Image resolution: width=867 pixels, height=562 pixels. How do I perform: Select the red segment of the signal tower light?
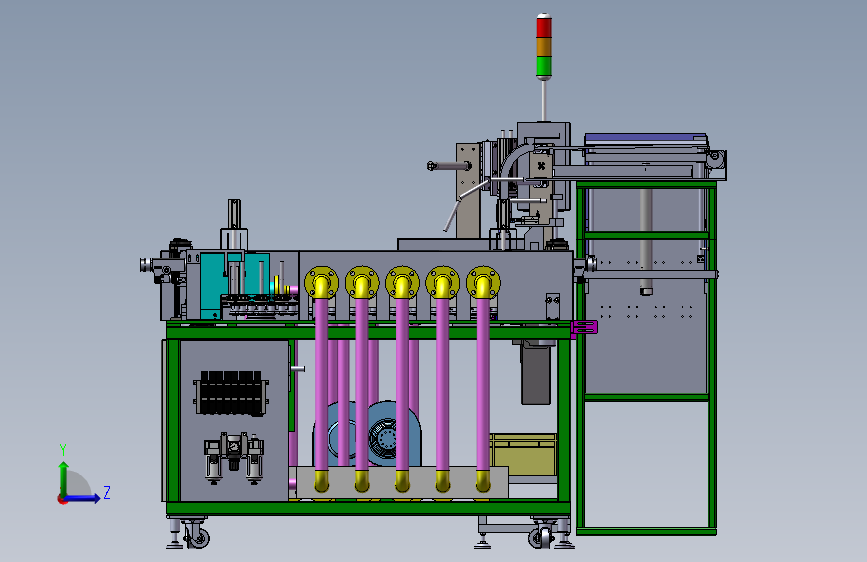544,28
